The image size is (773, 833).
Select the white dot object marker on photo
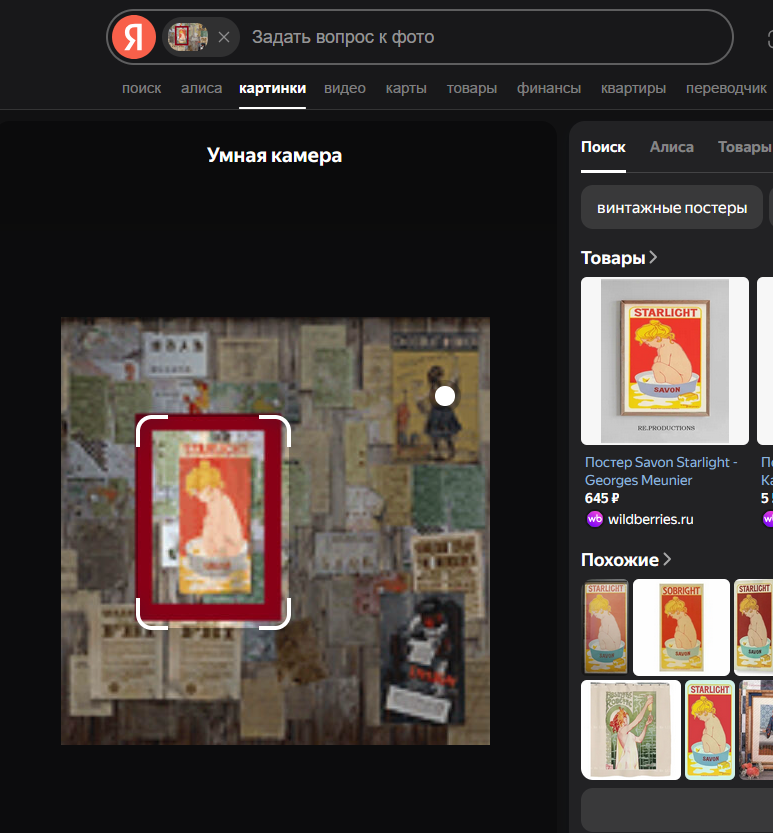pos(445,396)
